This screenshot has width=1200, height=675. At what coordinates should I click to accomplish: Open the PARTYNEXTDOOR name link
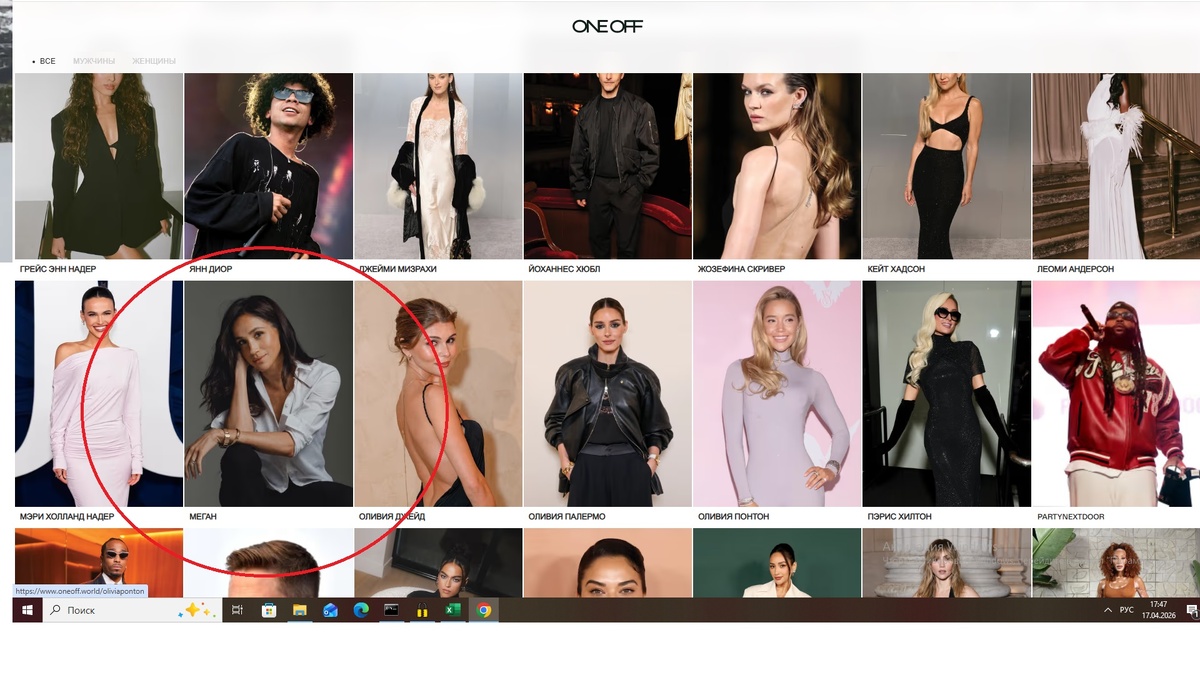click(x=1071, y=517)
